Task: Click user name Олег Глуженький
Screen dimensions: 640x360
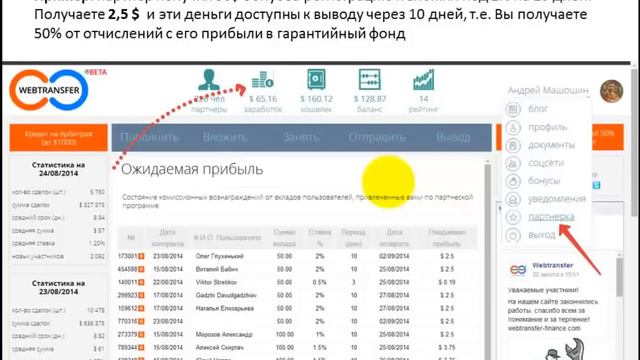Action: pyautogui.click(x=220, y=256)
